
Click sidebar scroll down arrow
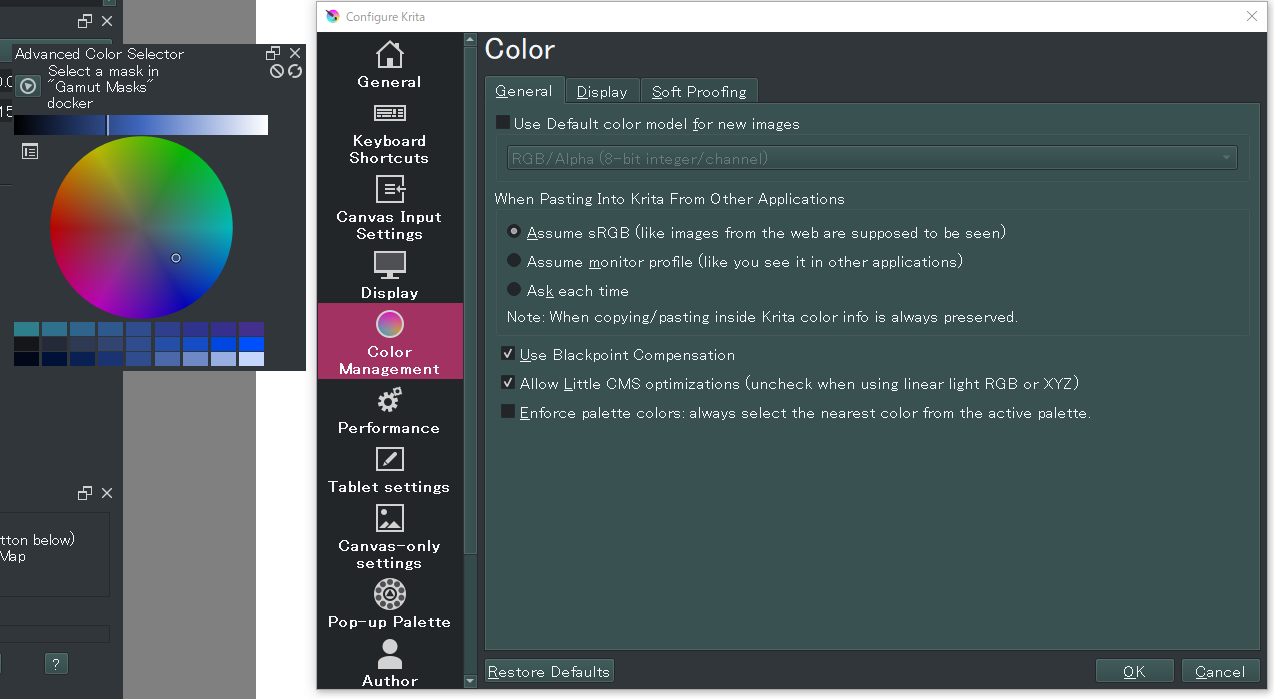[470, 681]
